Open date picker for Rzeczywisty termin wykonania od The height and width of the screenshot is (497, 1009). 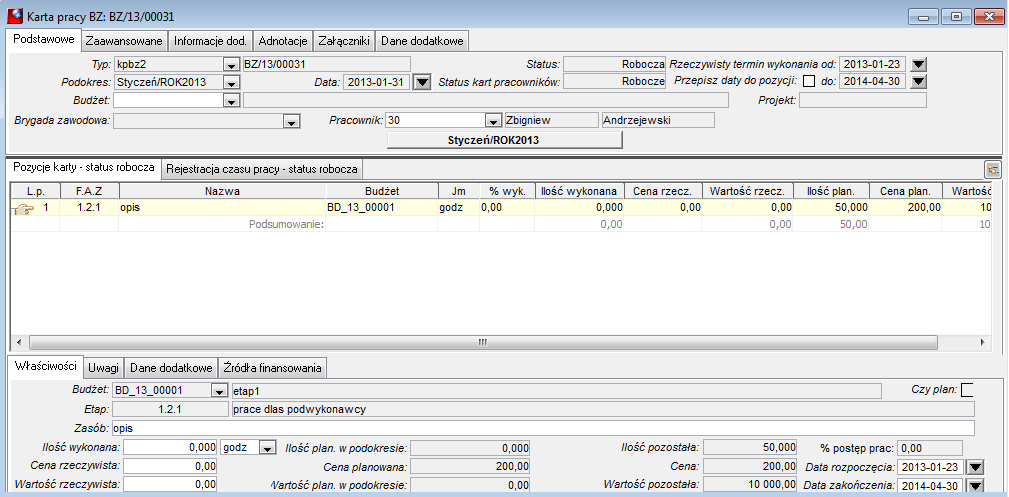[x=919, y=64]
